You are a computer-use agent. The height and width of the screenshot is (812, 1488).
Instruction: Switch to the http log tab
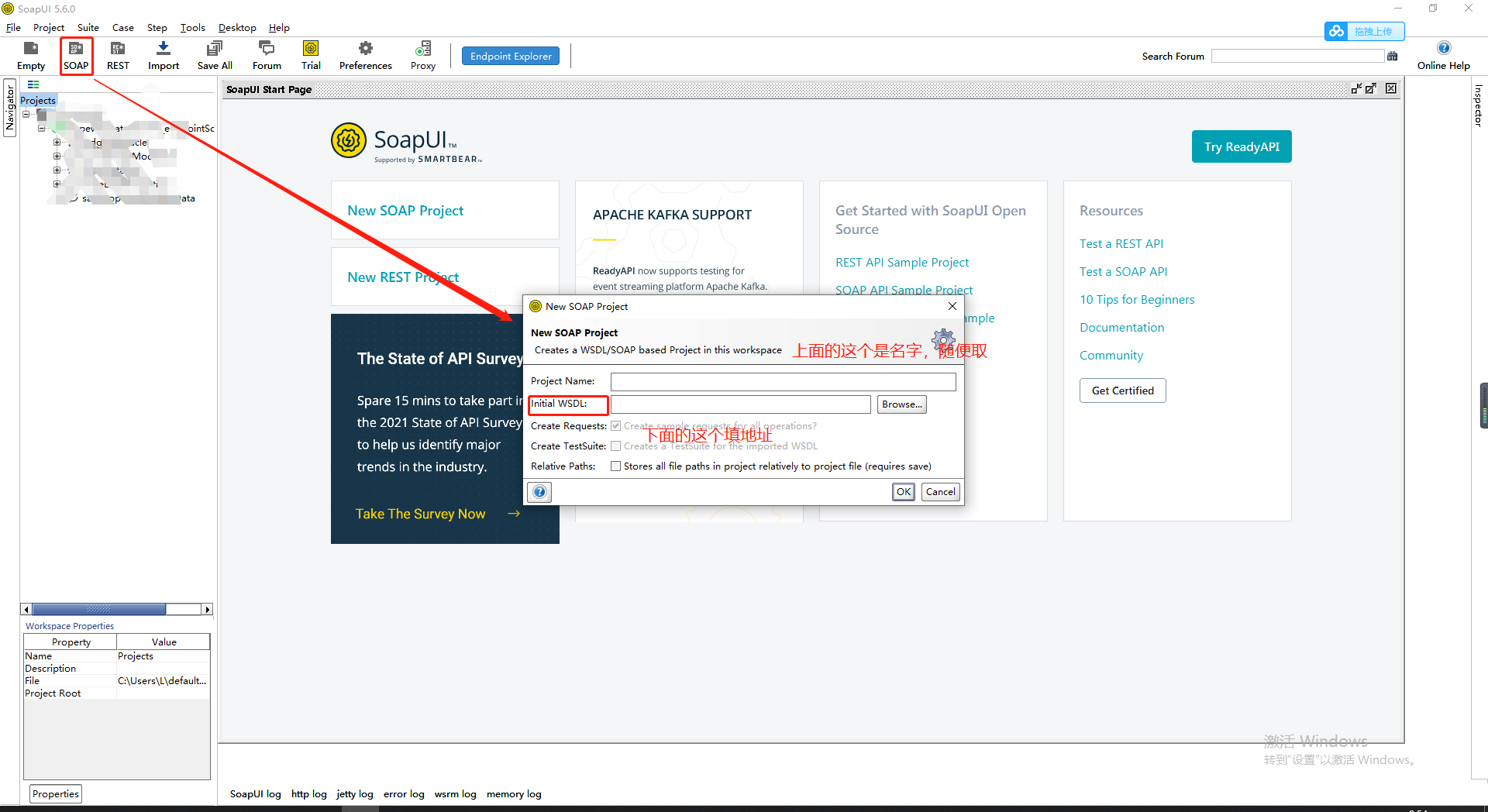click(308, 794)
